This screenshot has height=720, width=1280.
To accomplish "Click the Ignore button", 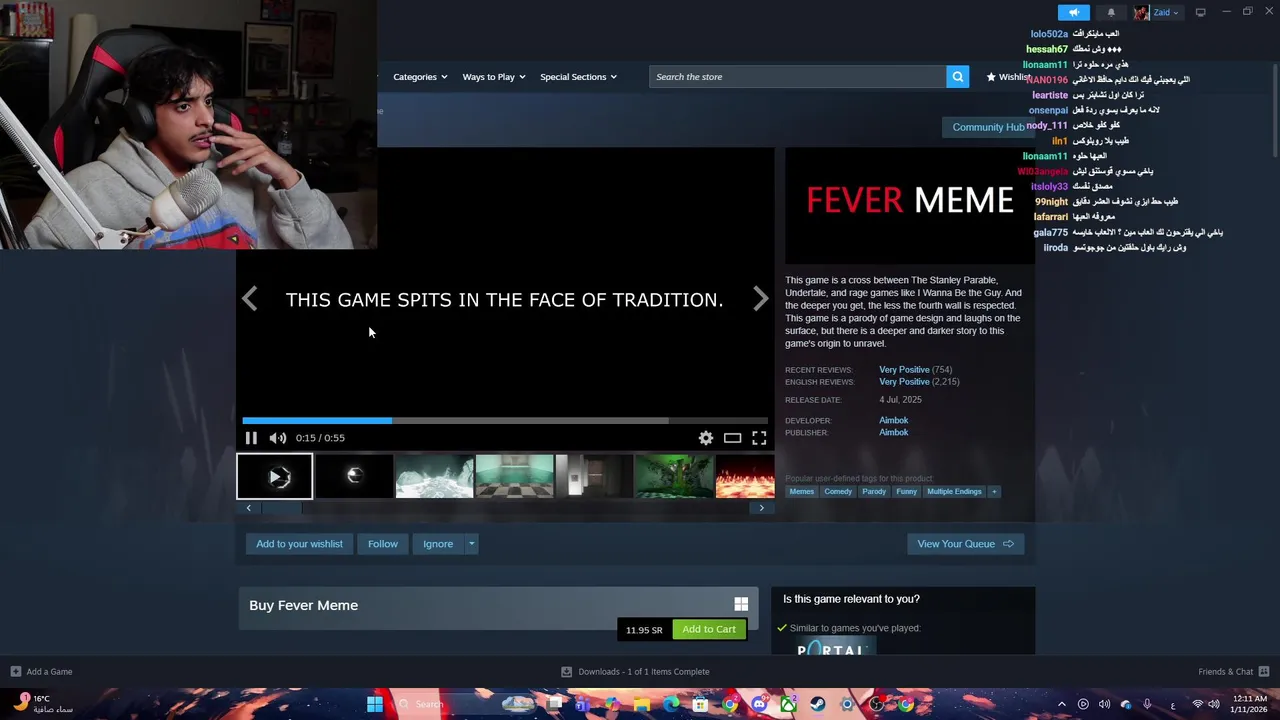I will pos(438,544).
